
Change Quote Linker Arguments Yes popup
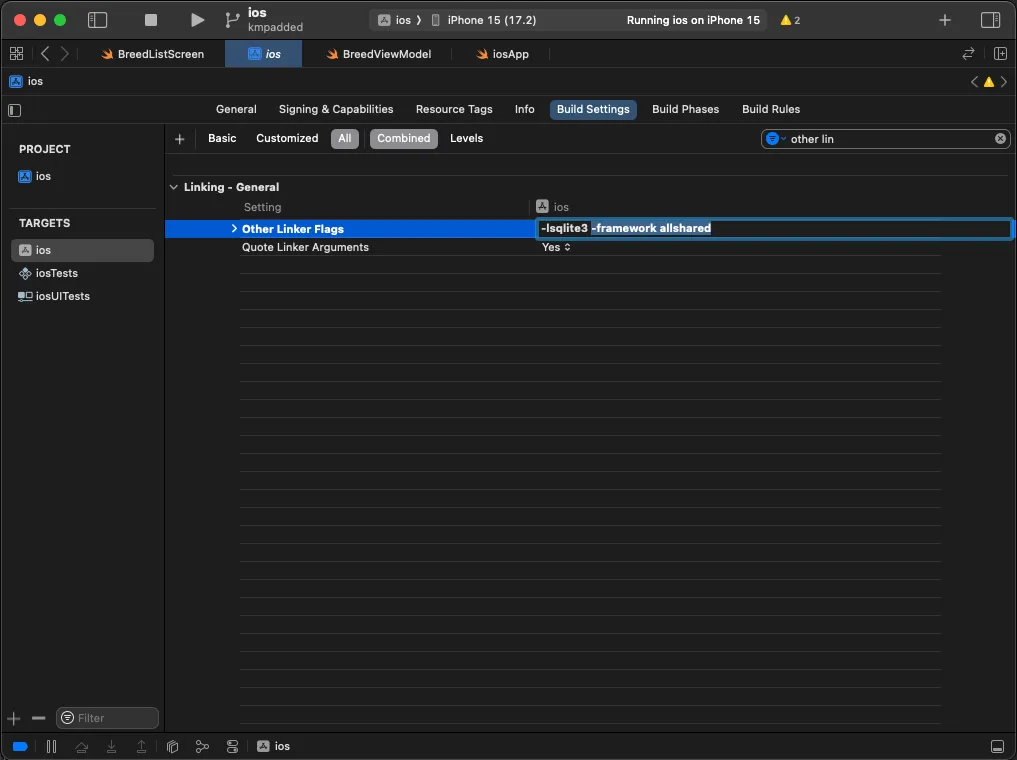tap(556, 247)
